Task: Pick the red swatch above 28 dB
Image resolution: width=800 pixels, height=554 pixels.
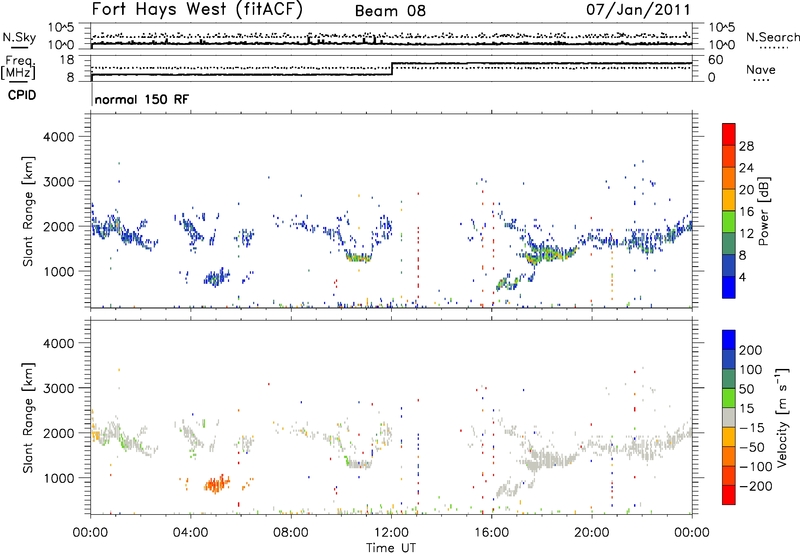Action: point(729,134)
